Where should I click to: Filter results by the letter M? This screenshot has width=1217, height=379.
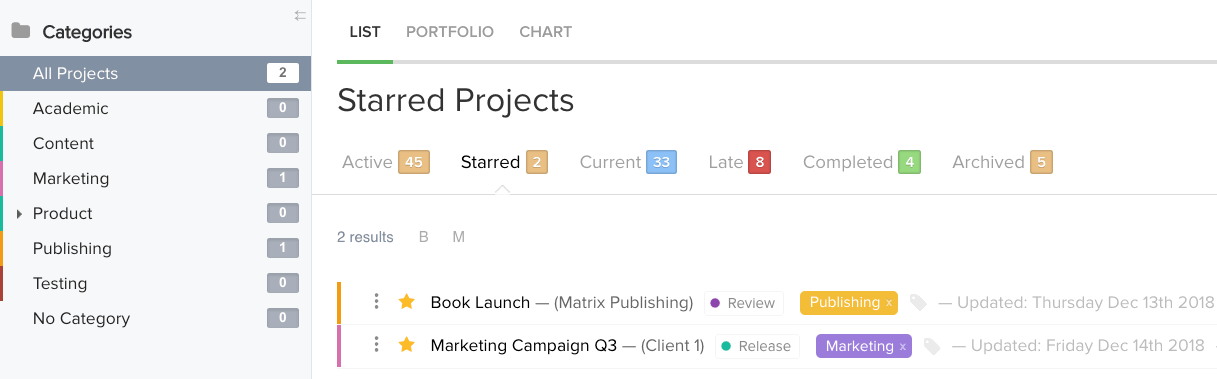tap(458, 237)
